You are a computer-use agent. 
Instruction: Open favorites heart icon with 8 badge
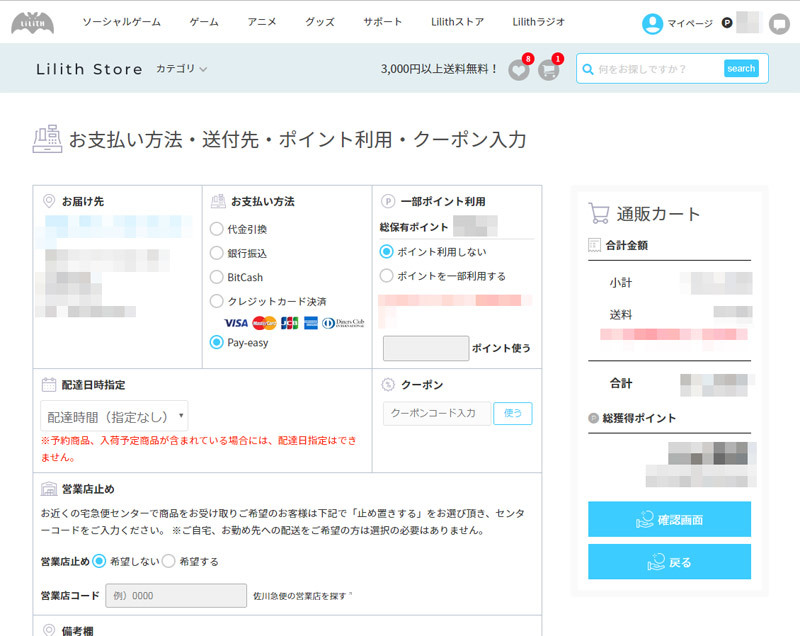pos(519,70)
